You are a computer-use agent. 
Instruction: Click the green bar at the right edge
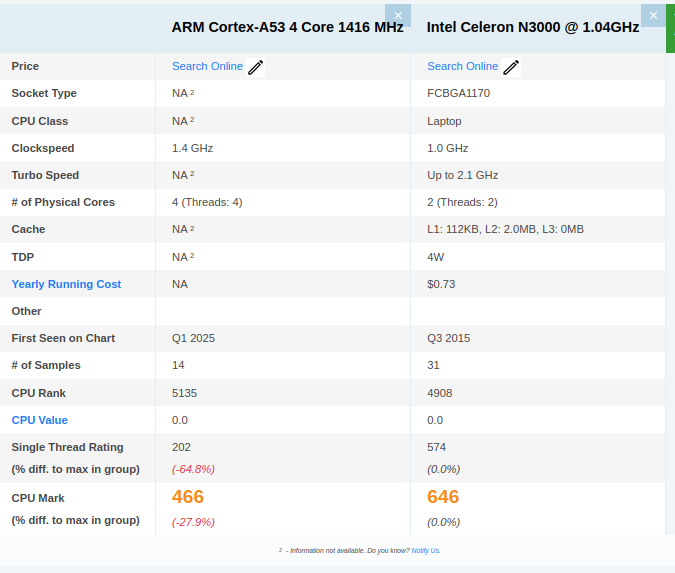pos(670,27)
